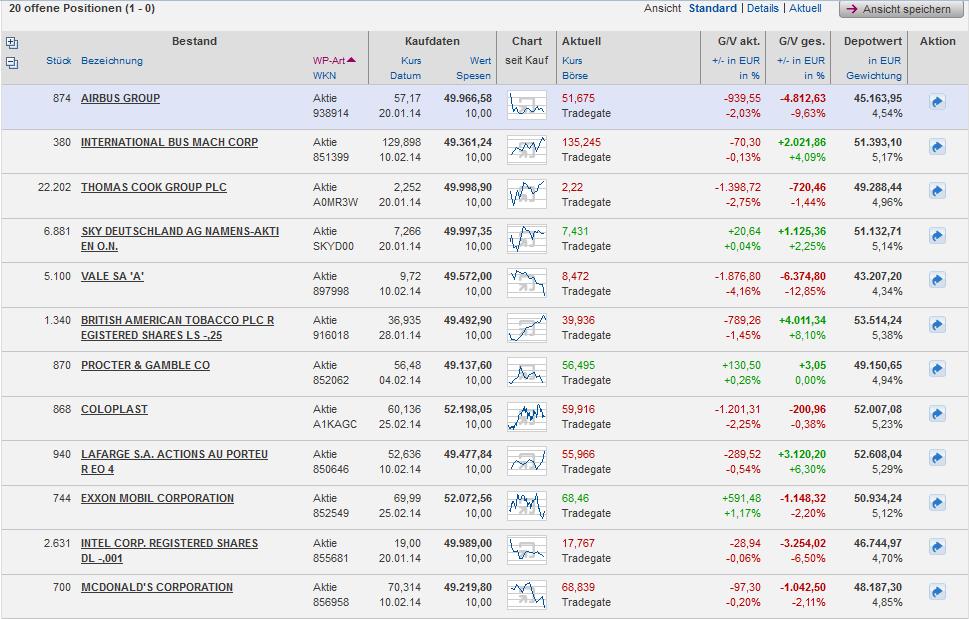This screenshot has height=619, width=969.
Task: Open action menu for BRITISH AMERICAN TOBACCO
Action: 937,325
